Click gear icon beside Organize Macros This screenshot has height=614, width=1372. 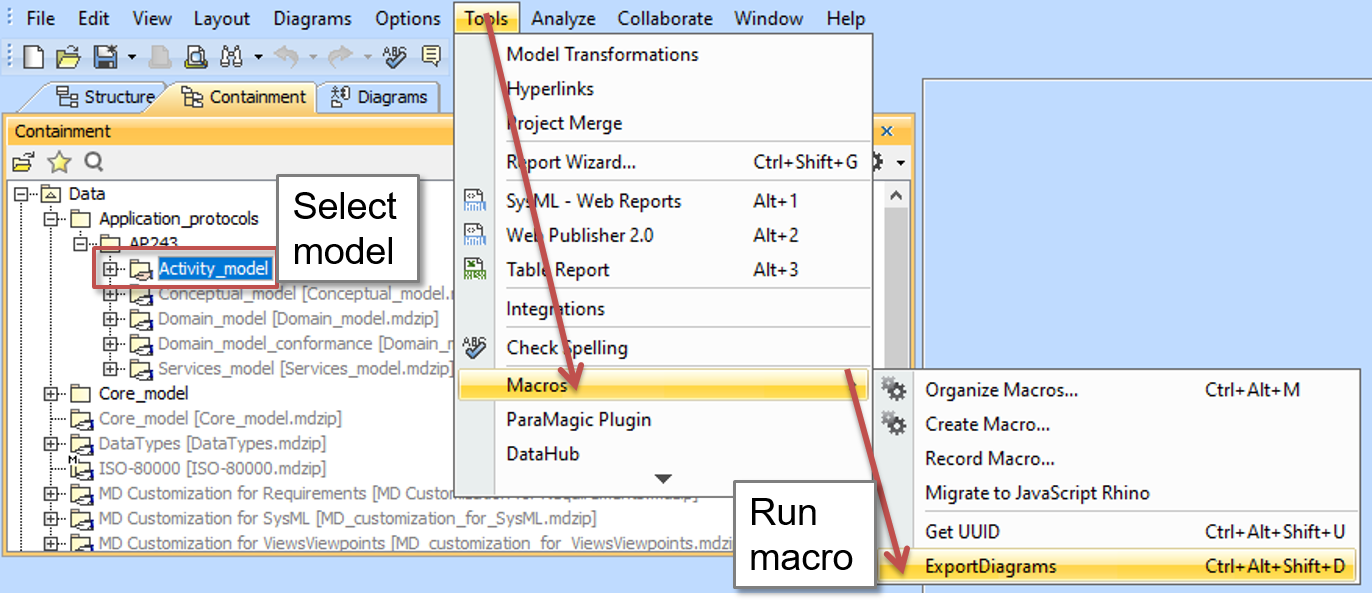893,390
